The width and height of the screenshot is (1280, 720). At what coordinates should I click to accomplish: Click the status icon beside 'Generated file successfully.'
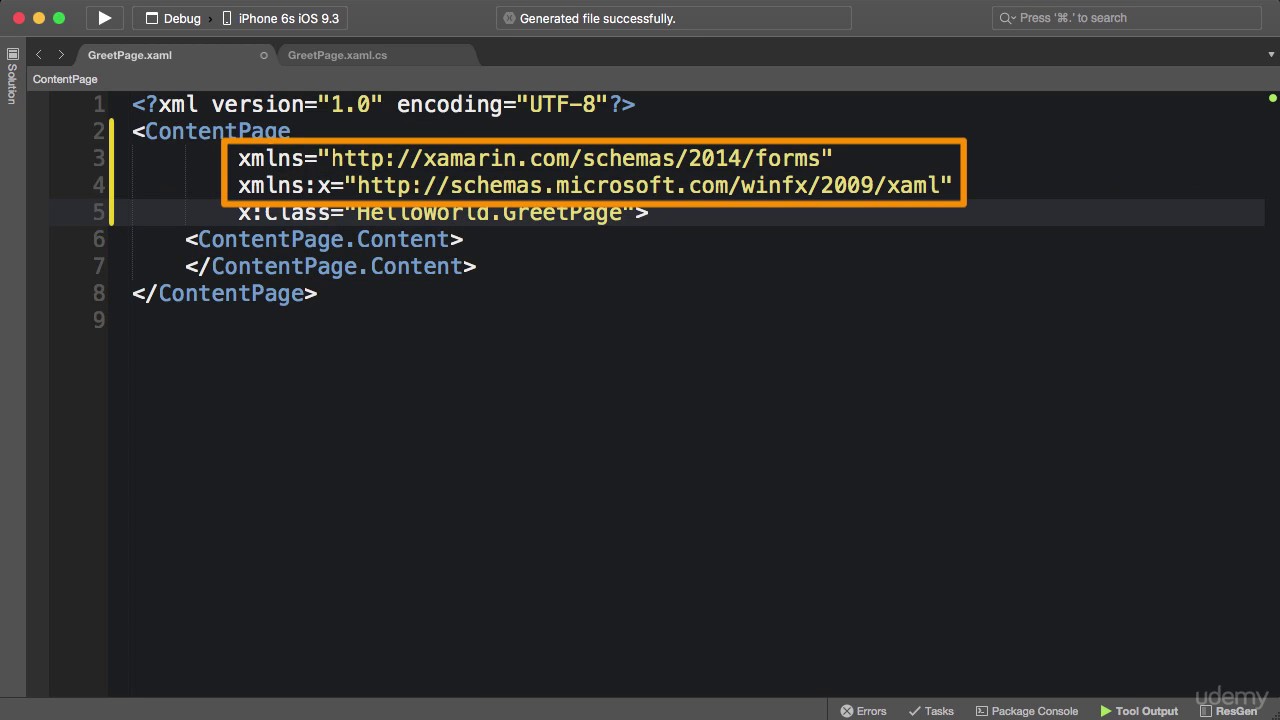coord(509,18)
